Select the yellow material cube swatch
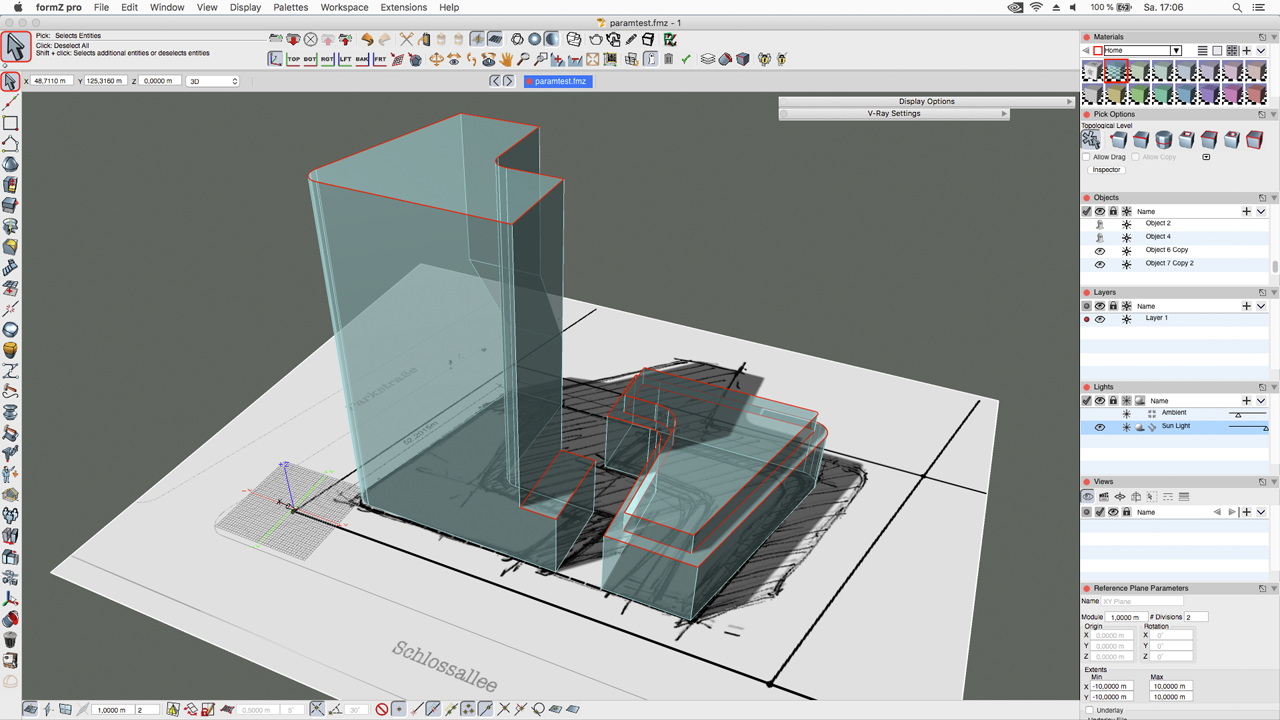1280x720 pixels. [1116, 95]
